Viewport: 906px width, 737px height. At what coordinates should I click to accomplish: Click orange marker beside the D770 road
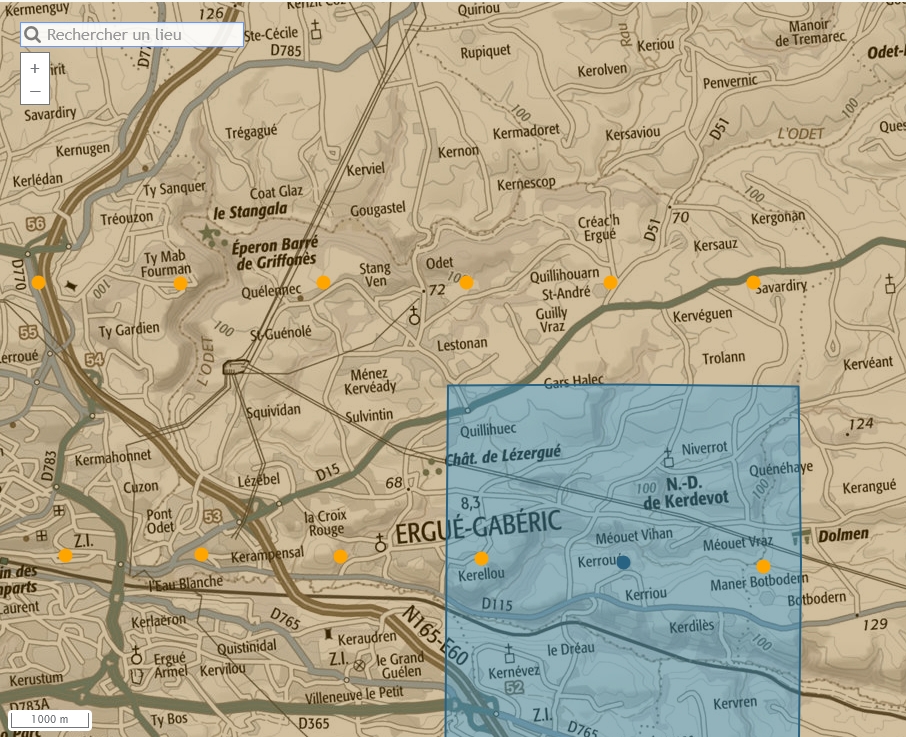point(38,283)
